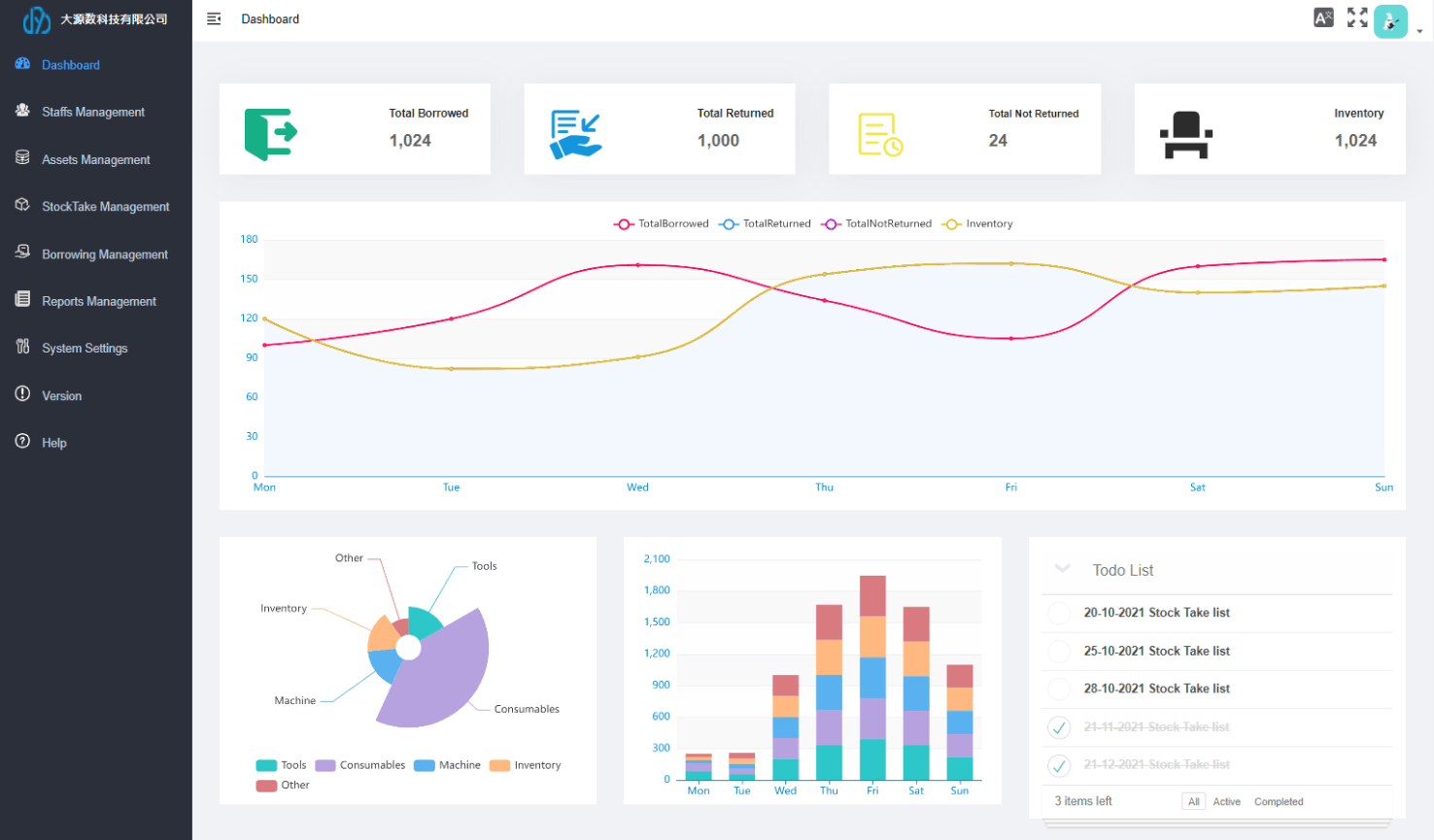Check the 20-10-2021 Stock Take list
Image resolution: width=1434 pixels, height=840 pixels.
click(1060, 613)
